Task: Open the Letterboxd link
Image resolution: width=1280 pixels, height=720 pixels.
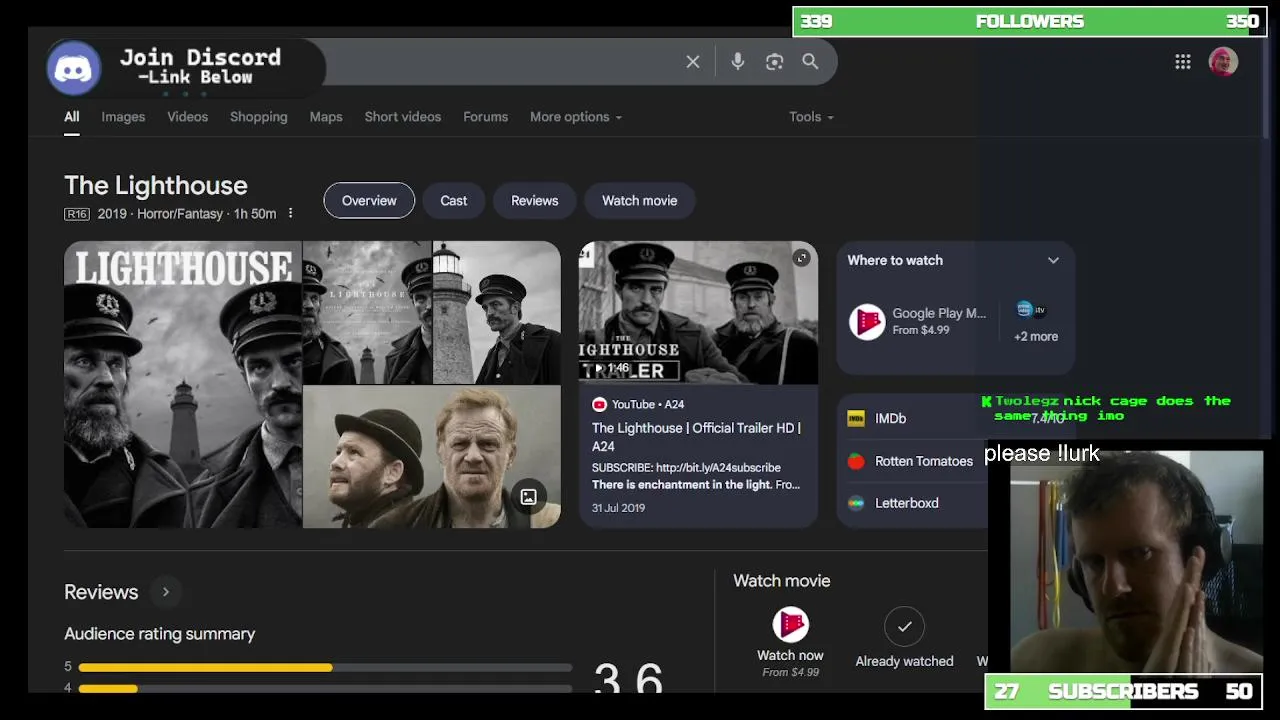Action: [907, 503]
